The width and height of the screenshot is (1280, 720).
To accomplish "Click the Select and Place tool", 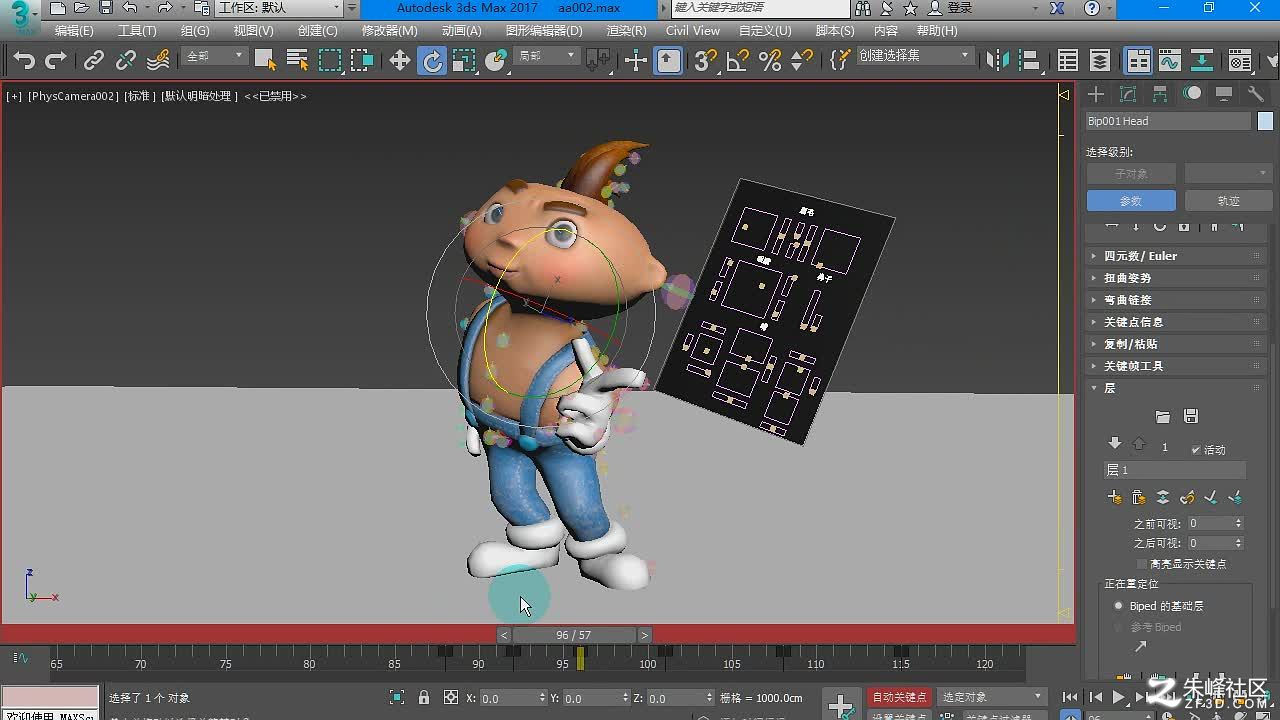I will click(x=497, y=61).
